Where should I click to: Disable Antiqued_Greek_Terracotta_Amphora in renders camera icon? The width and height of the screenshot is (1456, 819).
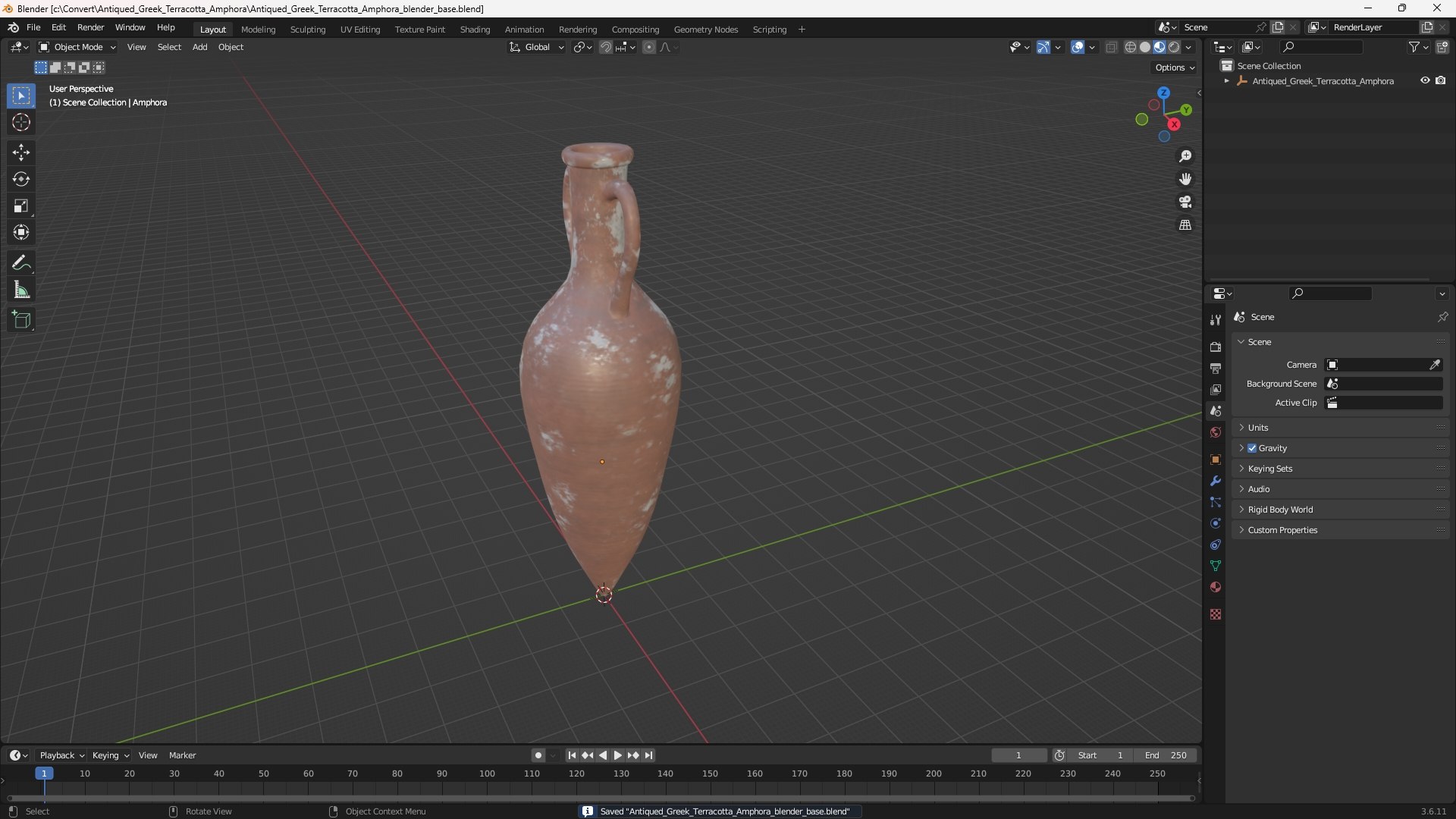tap(1441, 80)
